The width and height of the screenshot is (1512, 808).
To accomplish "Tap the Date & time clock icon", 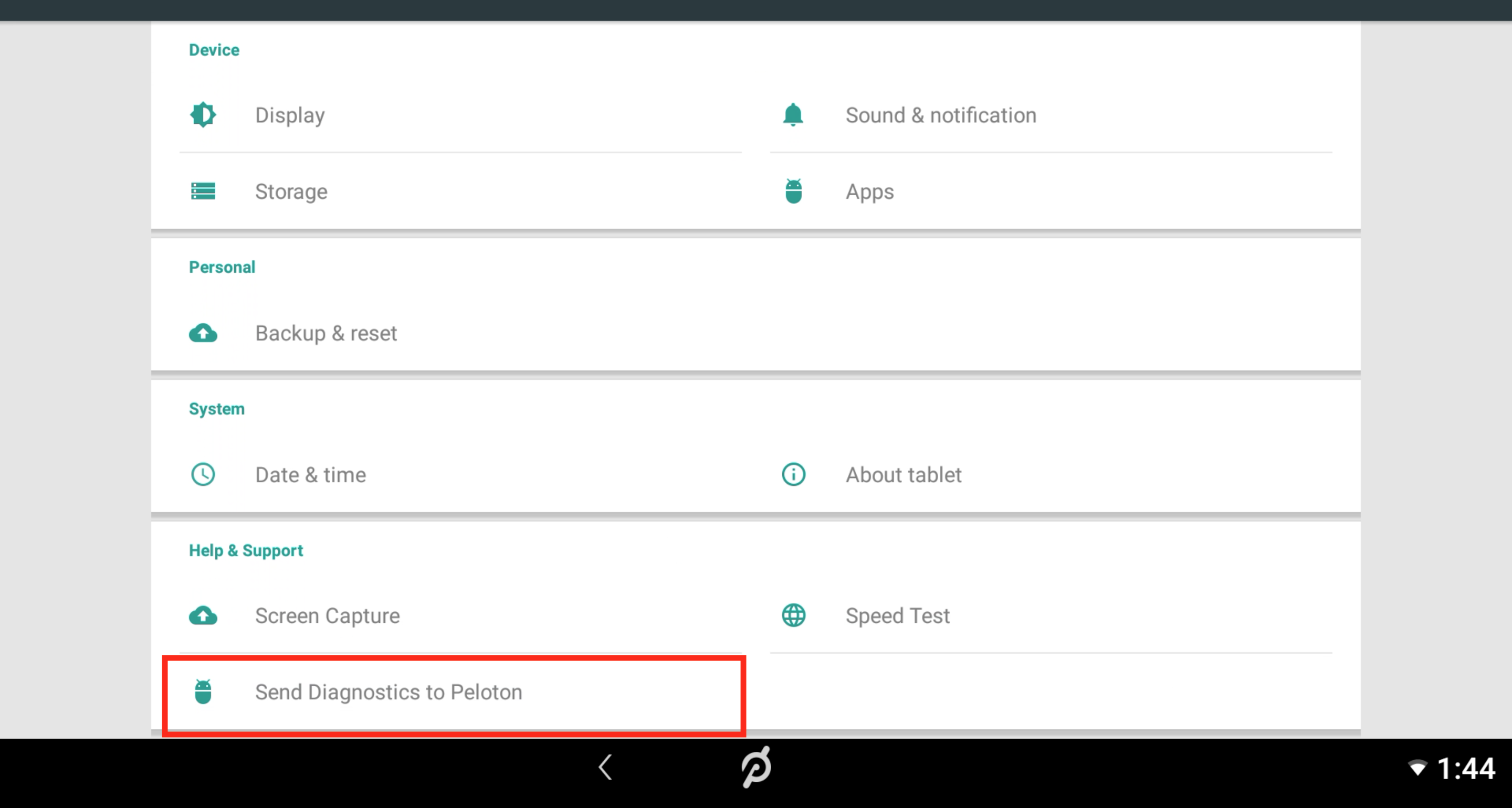I will coord(203,474).
